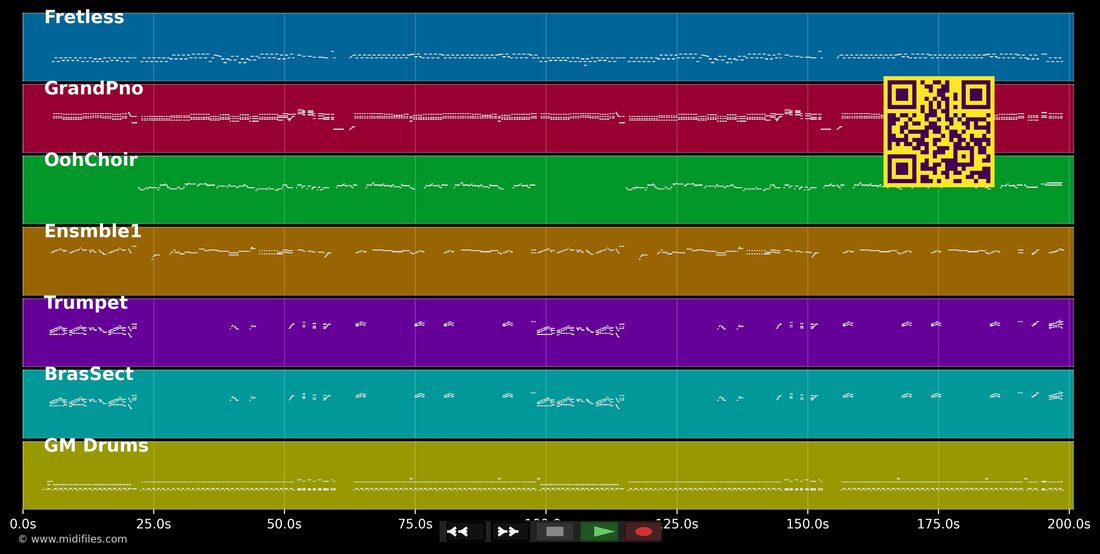Viewport: 1100px width, 554px height.
Task: Start playback with the green play button
Action: coord(600,532)
